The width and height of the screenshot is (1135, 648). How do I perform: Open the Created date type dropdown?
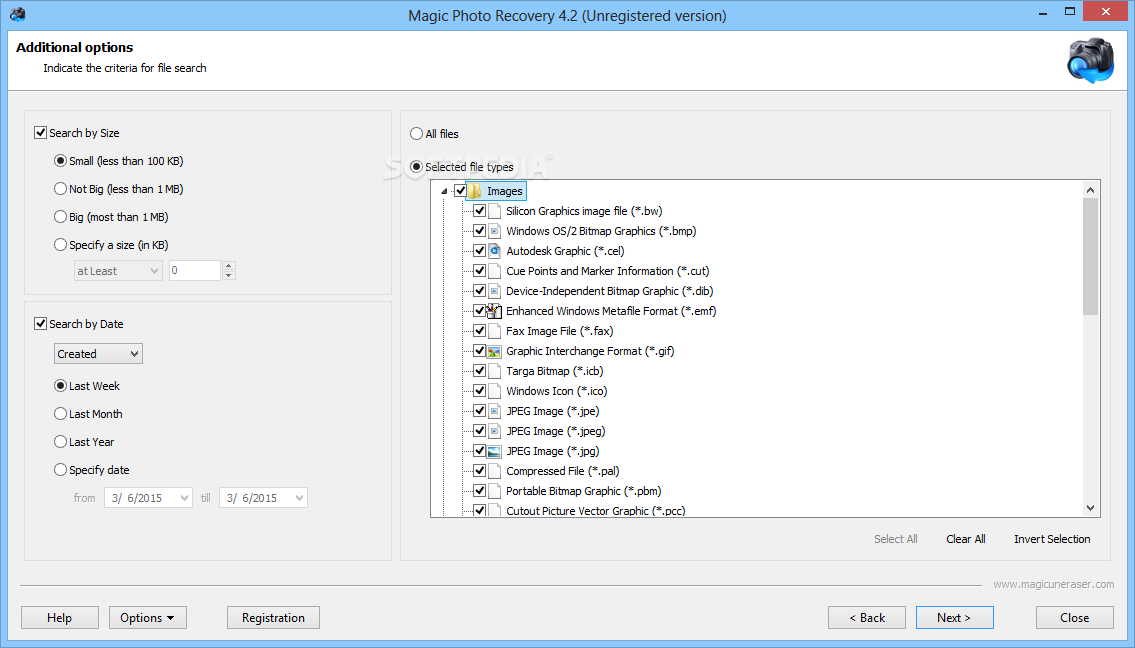[x=98, y=354]
